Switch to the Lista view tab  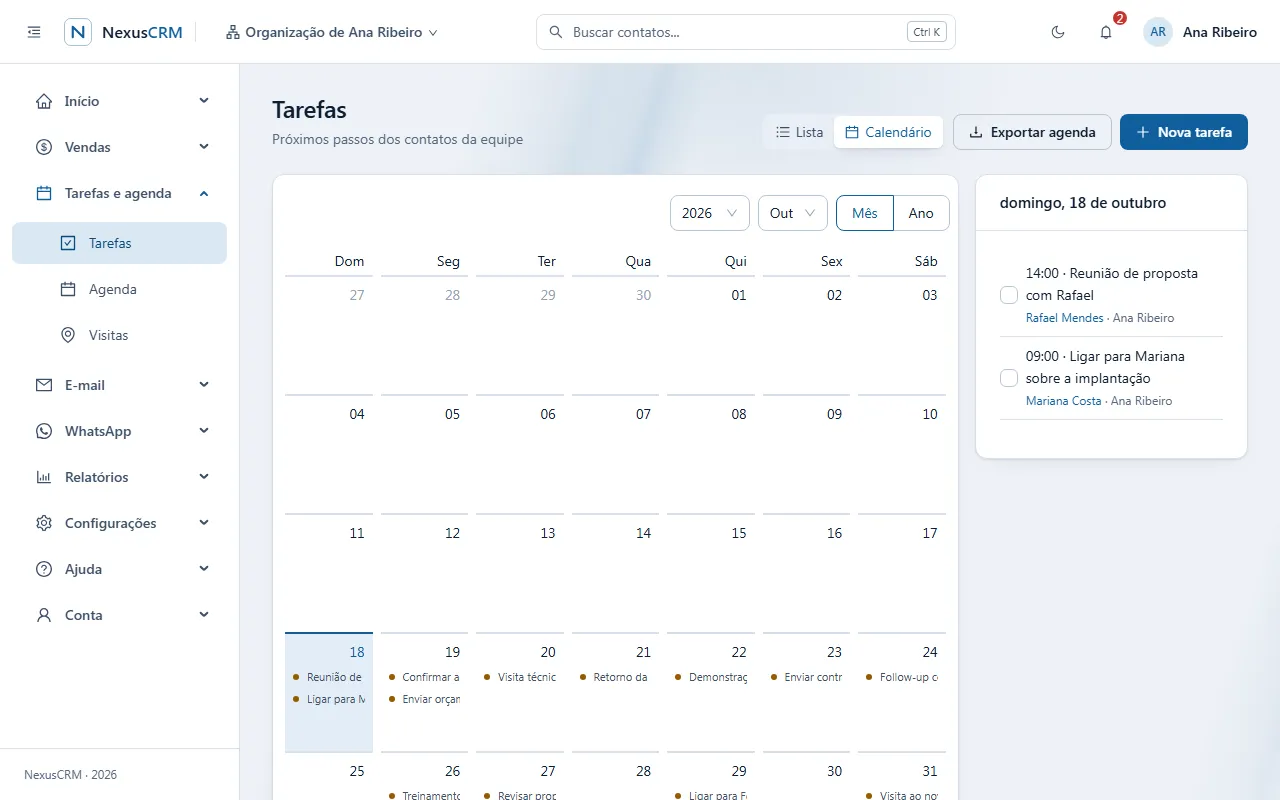[800, 132]
